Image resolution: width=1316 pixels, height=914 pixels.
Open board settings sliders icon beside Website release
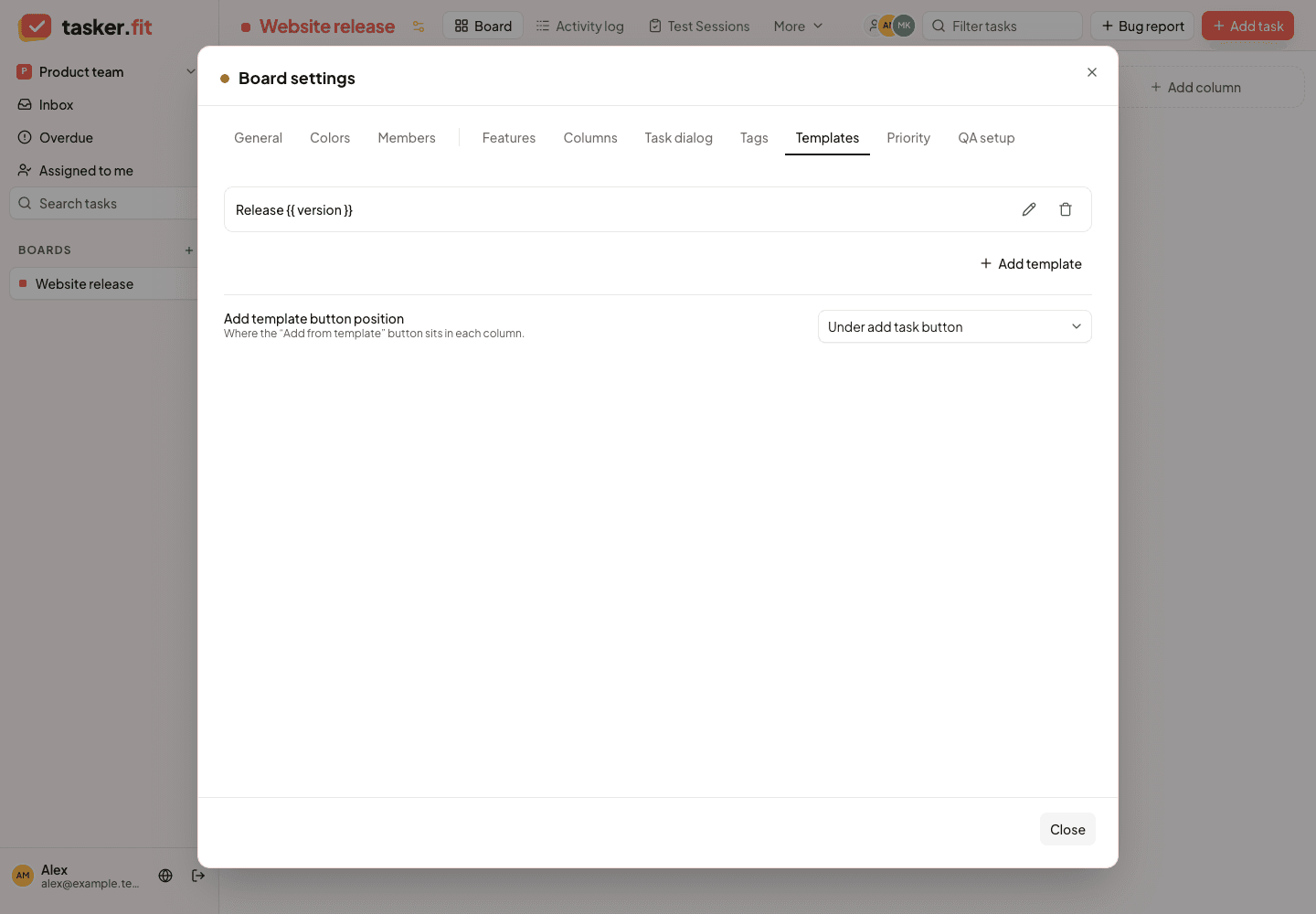[419, 27]
